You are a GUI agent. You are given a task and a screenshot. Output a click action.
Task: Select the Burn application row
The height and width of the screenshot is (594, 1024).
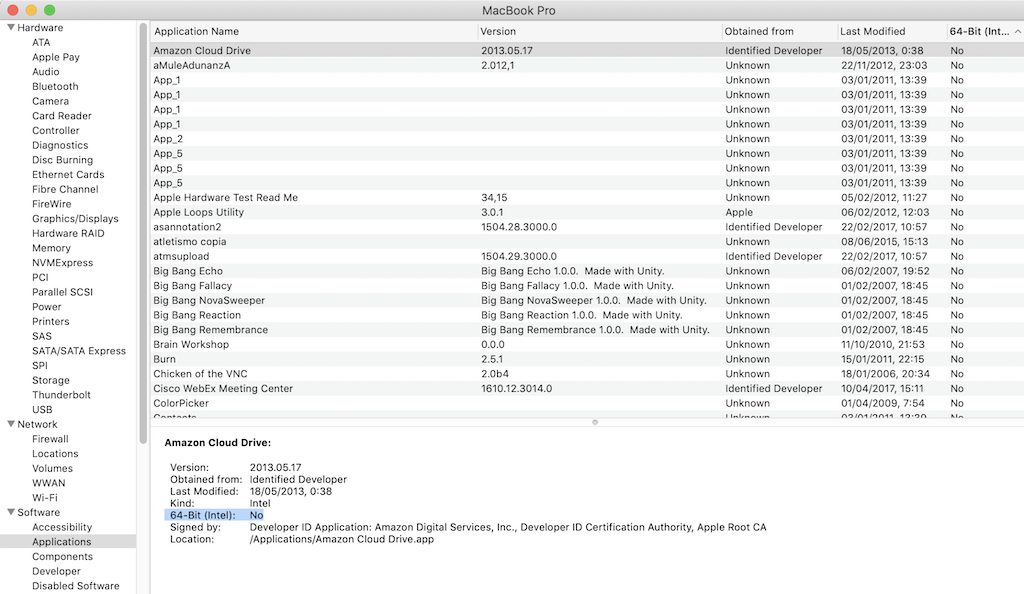(587, 359)
